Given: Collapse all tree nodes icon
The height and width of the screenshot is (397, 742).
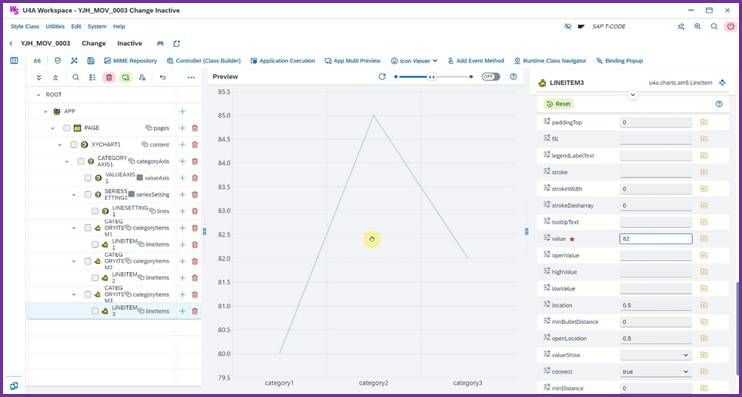Looking at the screenshot, I should [x=55, y=77].
